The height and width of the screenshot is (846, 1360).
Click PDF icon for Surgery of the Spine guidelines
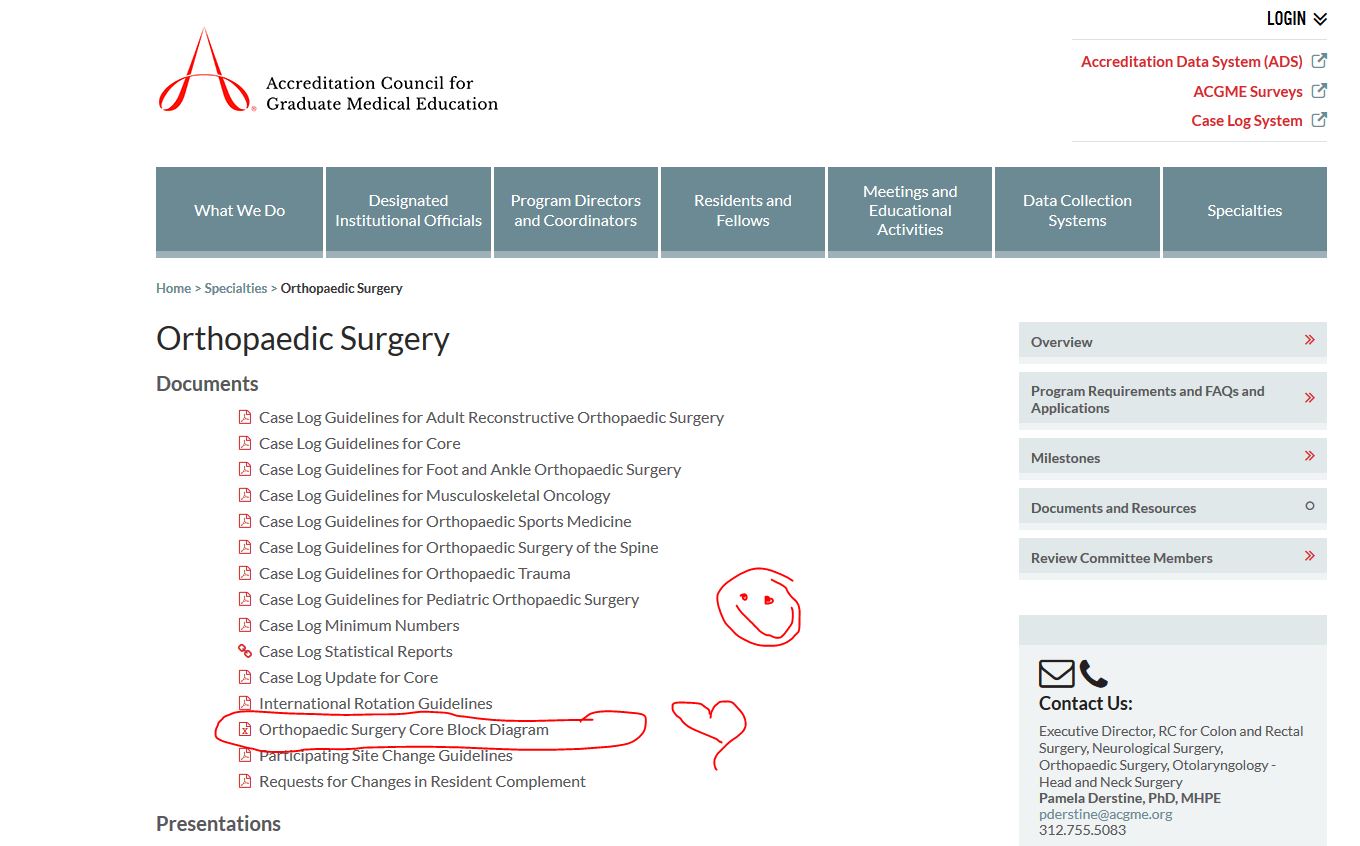(245, 547)
